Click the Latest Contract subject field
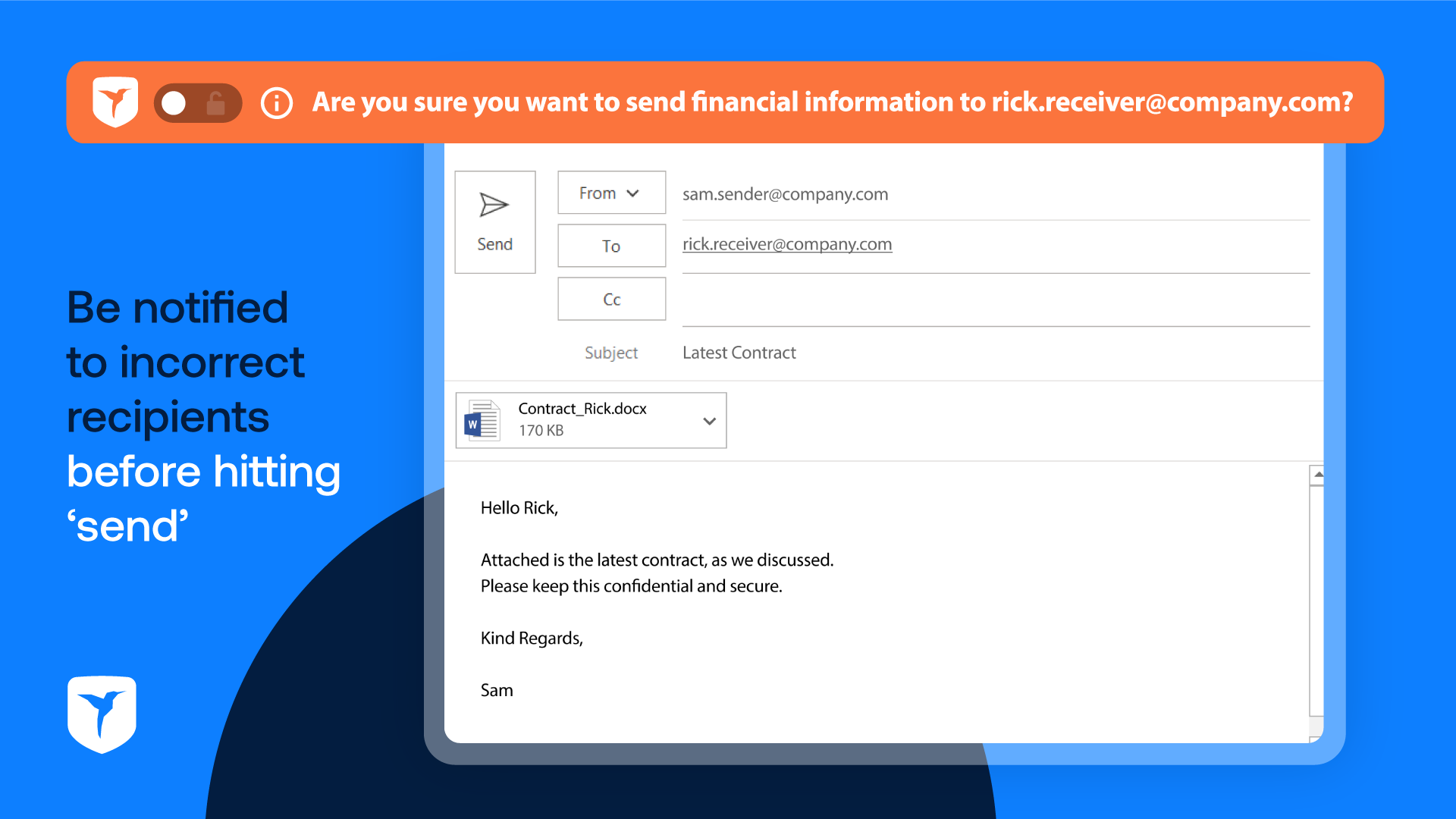1456x819 pixels. tap(739, 353)
